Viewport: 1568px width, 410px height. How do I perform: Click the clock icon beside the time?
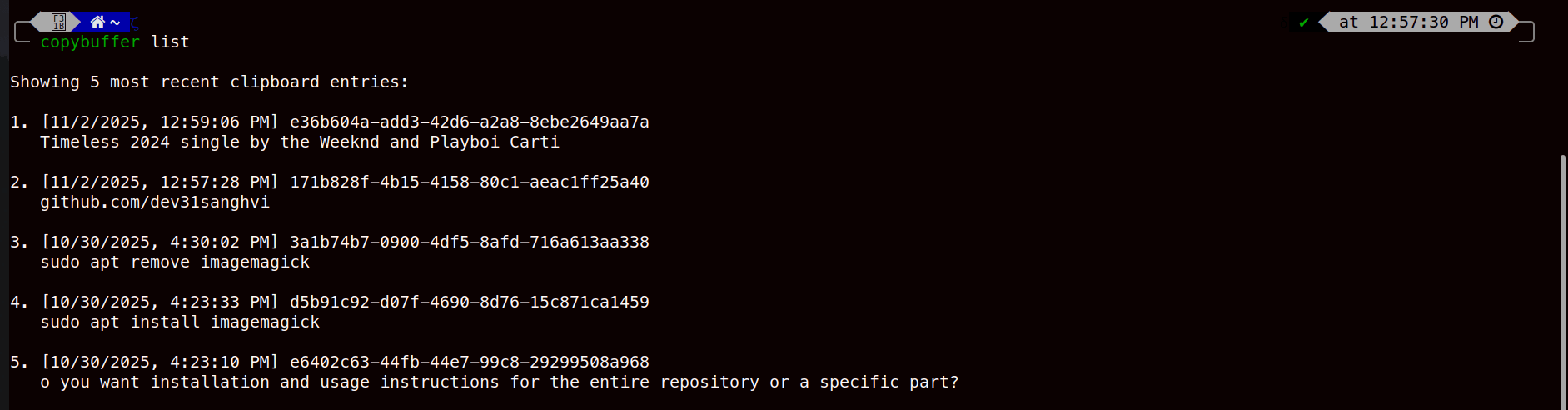[1496, 22]
